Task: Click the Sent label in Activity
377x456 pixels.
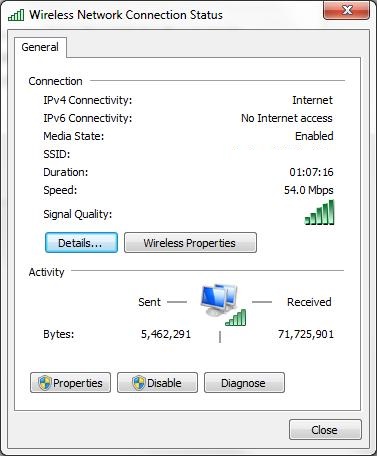Action: coord(149,302)
